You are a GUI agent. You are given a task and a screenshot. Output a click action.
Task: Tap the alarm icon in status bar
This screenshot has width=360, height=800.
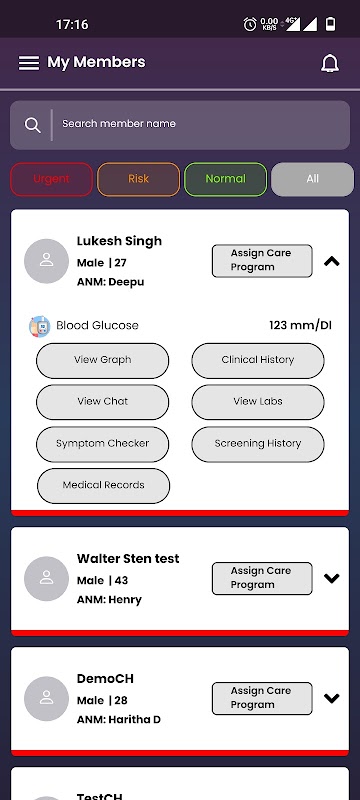point(250,24)
